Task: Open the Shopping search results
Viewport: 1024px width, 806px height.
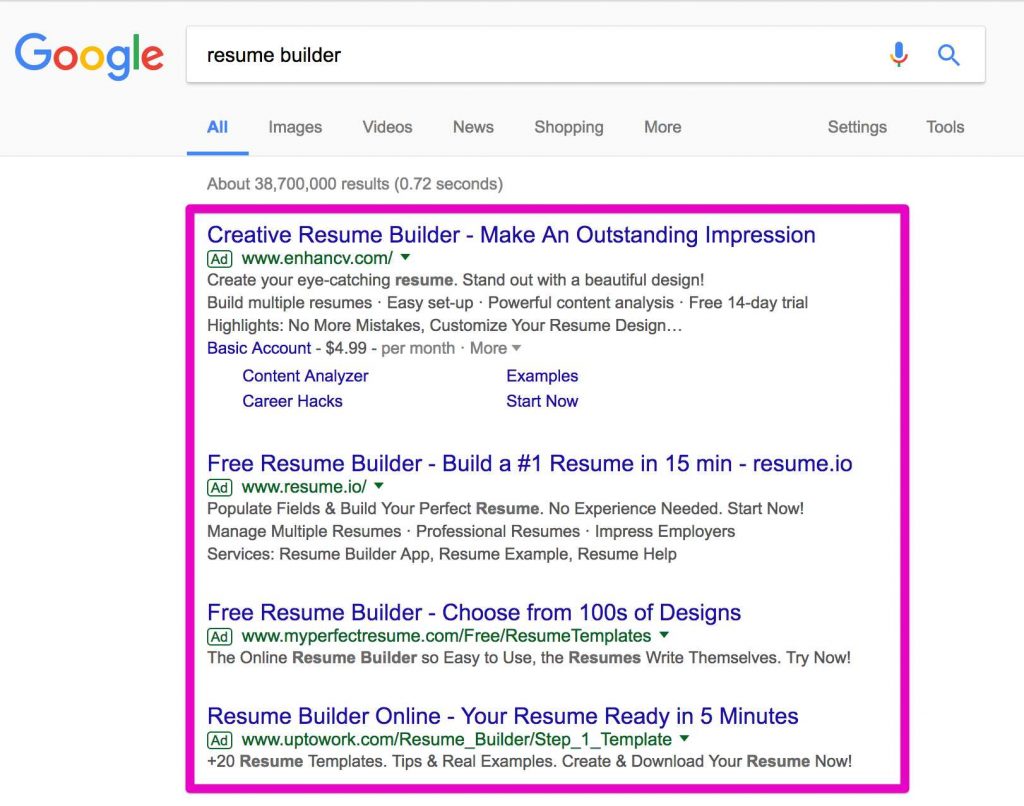Action: tap(568, 127)
